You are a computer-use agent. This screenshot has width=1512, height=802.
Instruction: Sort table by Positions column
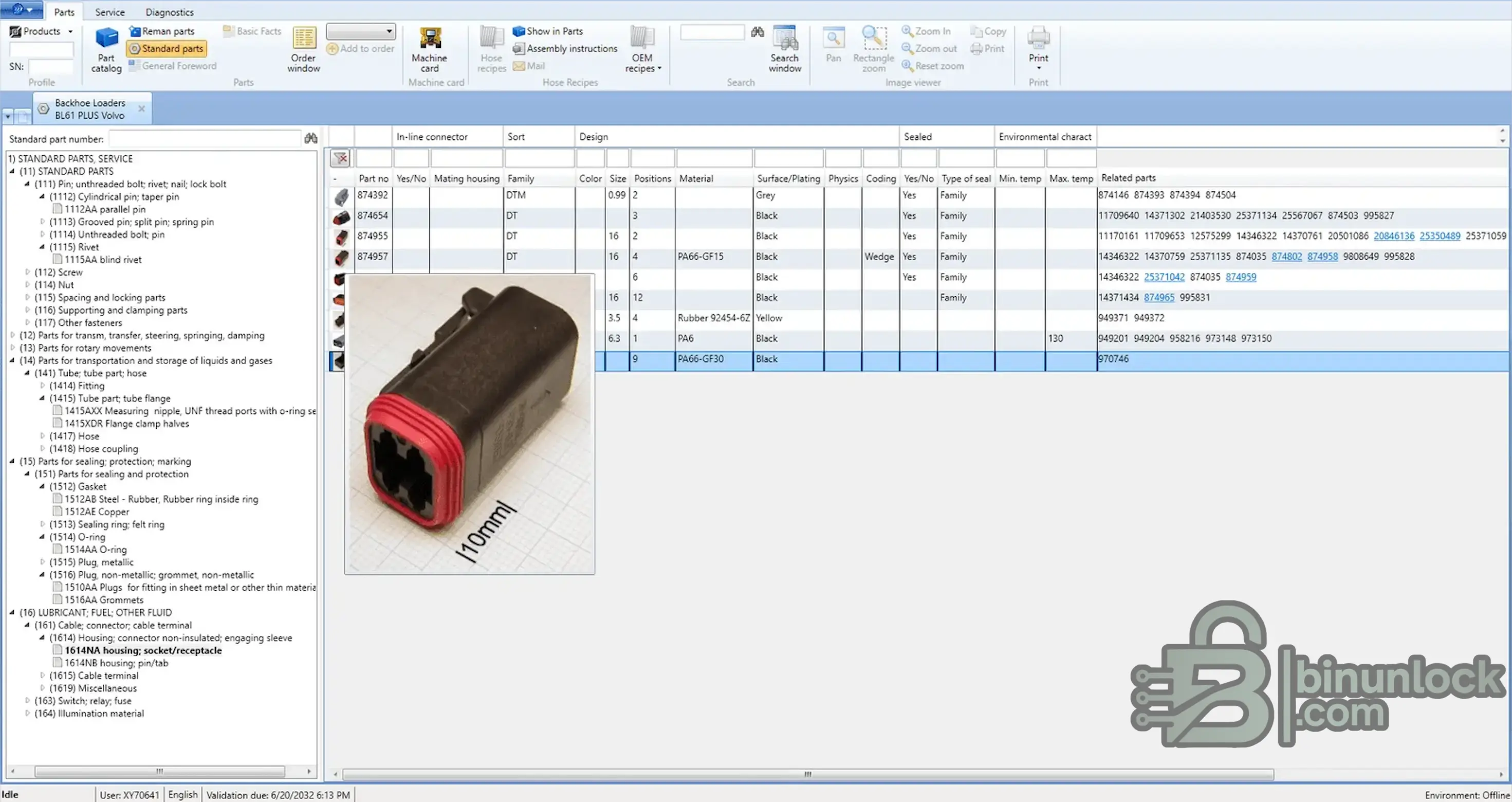652,178
